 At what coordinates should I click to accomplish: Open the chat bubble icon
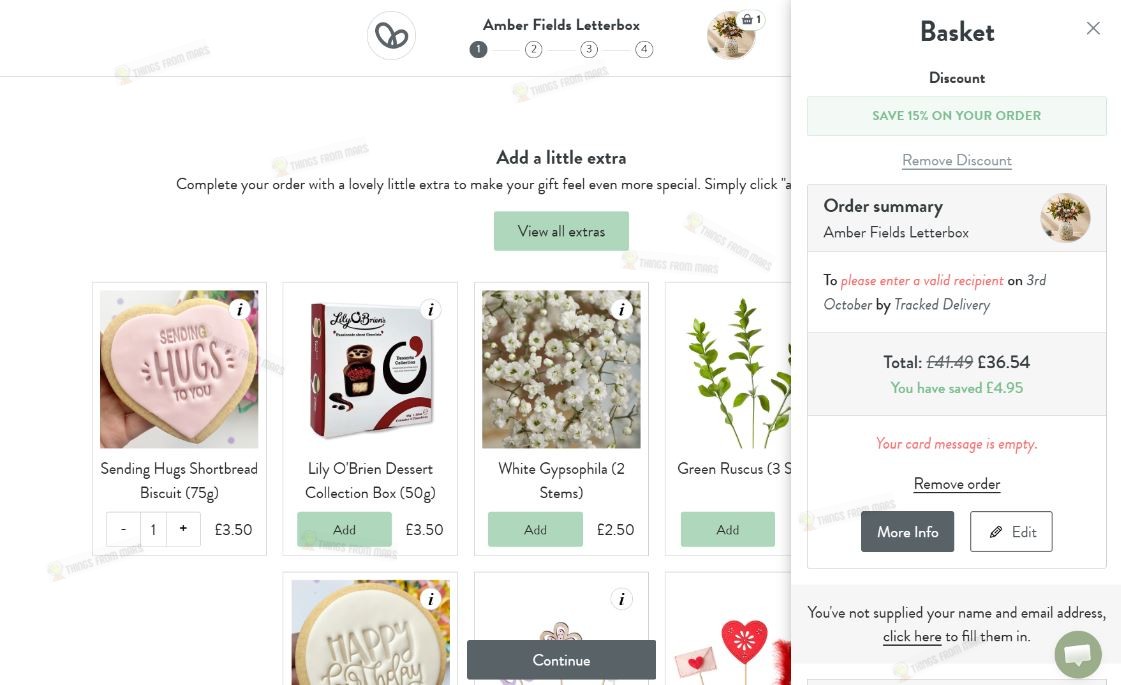click(x=1077, y=654)
